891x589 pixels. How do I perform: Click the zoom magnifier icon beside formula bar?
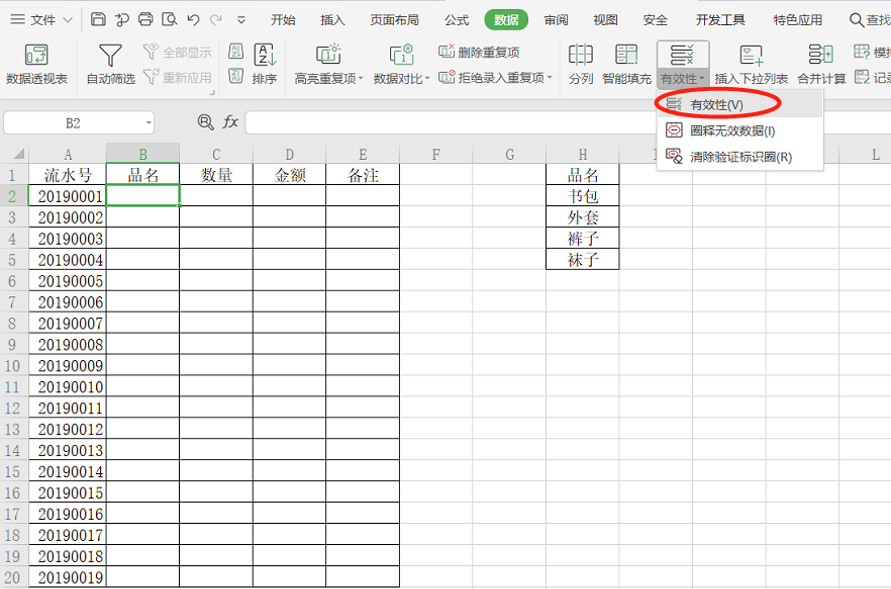[205, 122]
